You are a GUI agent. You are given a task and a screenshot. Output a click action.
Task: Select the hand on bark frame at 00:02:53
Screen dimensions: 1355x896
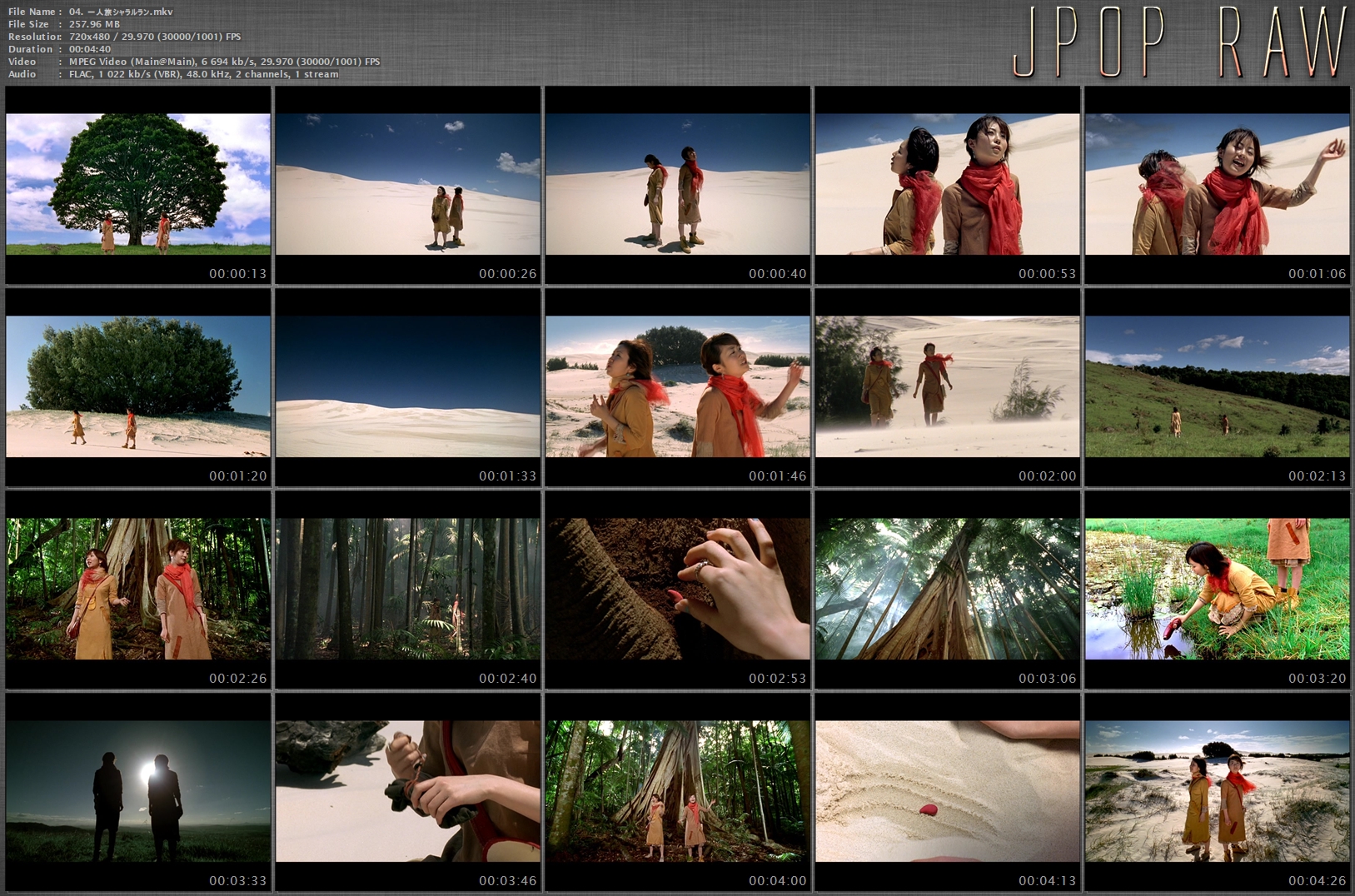click(678, 590)
